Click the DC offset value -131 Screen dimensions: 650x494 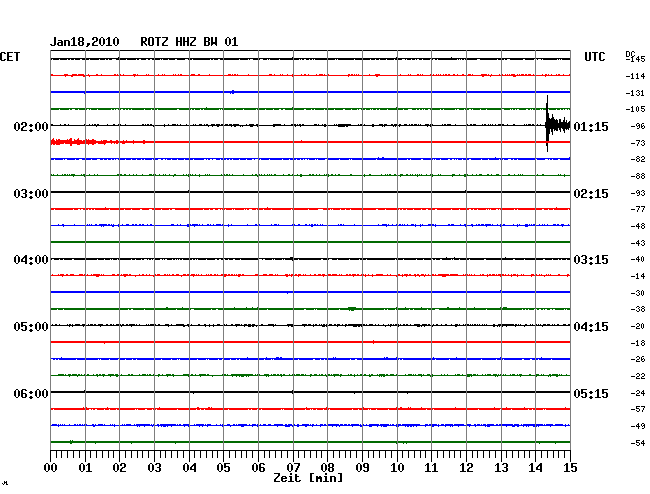coord(635,93)
